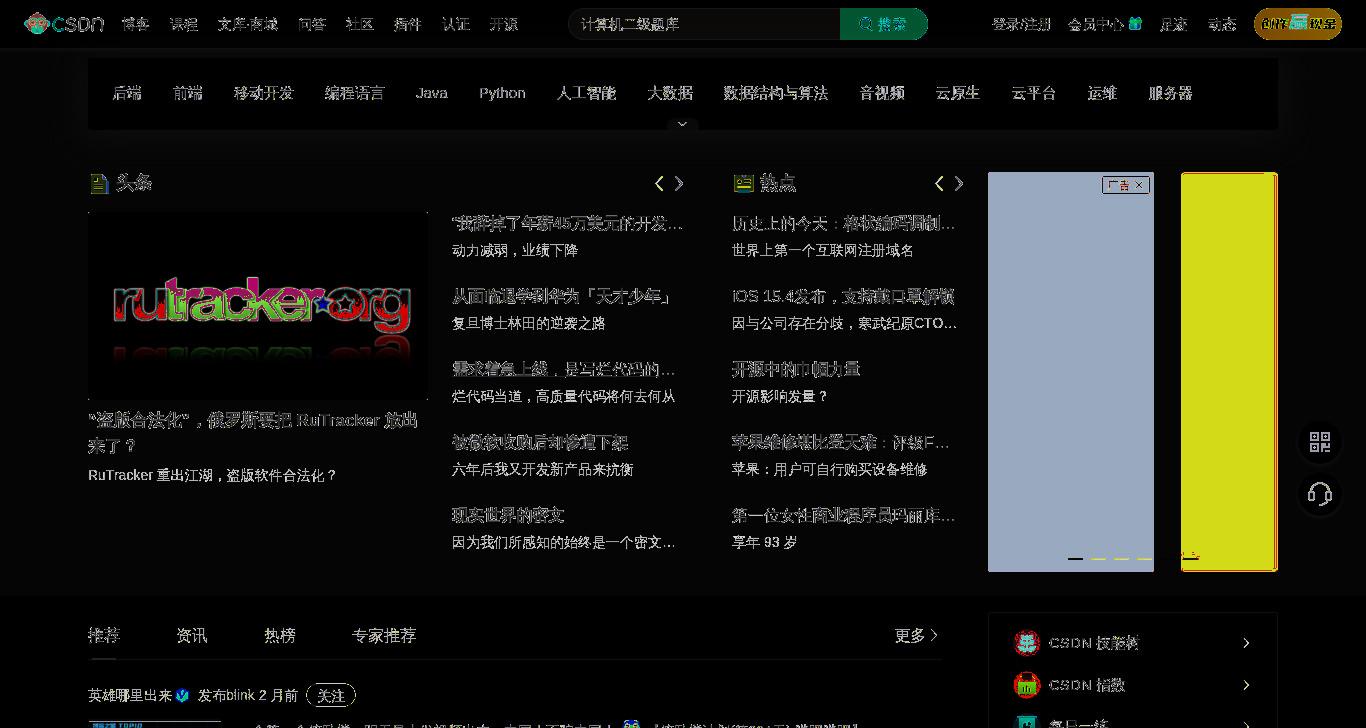This screenshot has width=1366, height=728.
Task: Focus the search box showing 计算机二级题库
Action: click(x=704, y=24)
